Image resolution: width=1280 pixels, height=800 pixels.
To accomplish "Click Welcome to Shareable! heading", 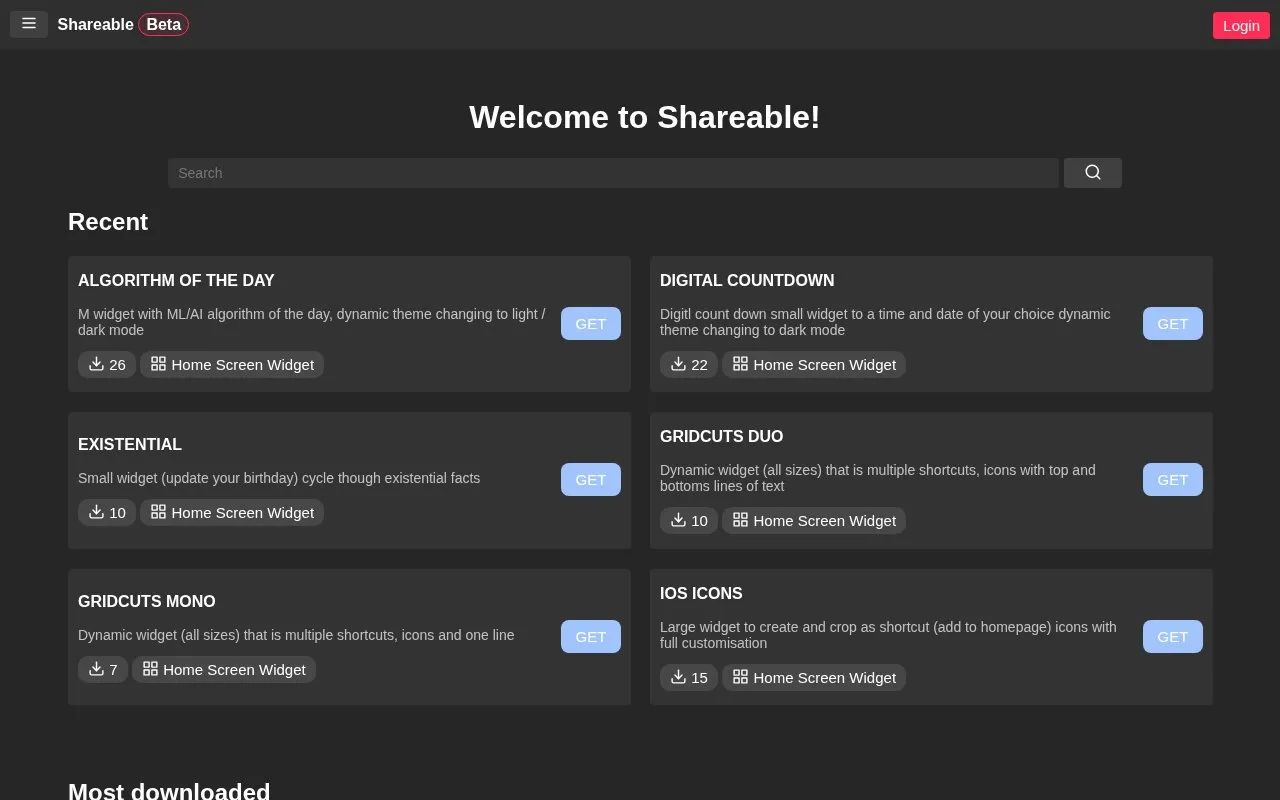I will coord(645,117).
